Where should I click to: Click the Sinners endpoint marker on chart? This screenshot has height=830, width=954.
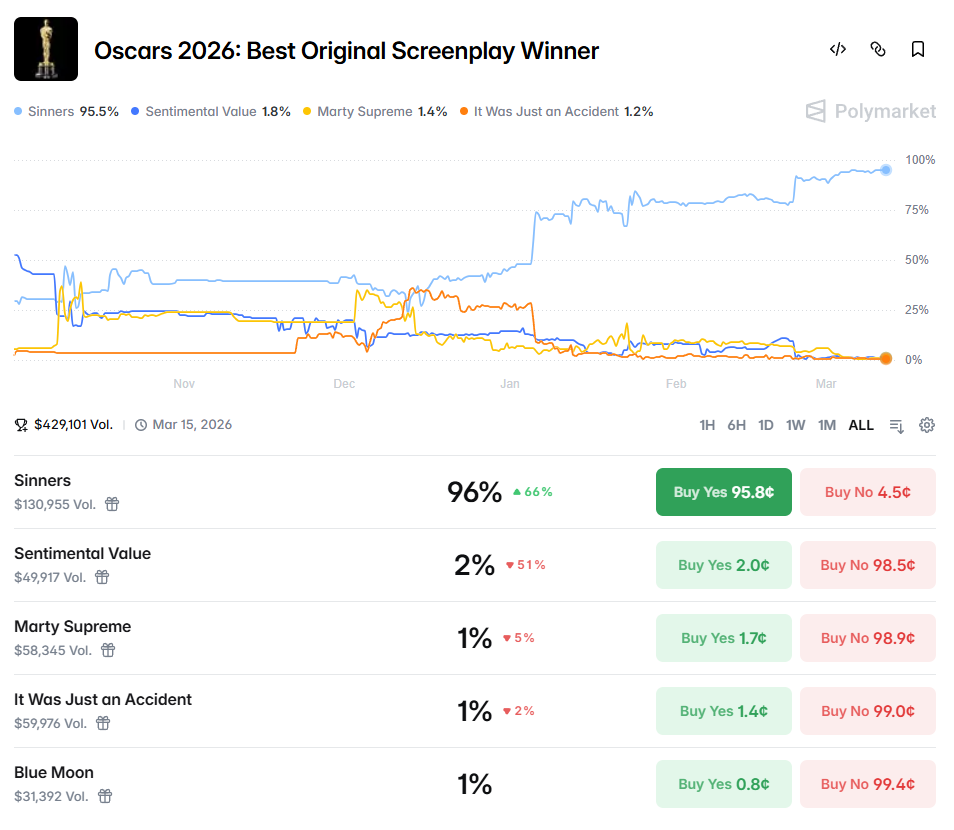(886, 169)
